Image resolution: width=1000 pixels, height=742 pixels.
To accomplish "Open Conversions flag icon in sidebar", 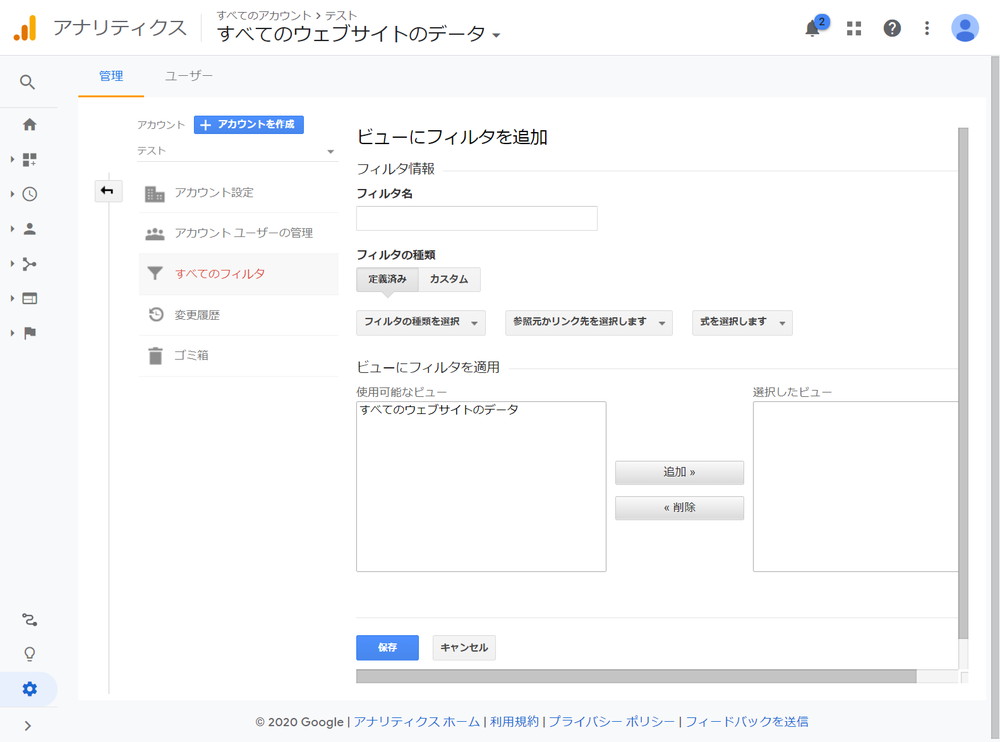I will [x=29, y=333].
